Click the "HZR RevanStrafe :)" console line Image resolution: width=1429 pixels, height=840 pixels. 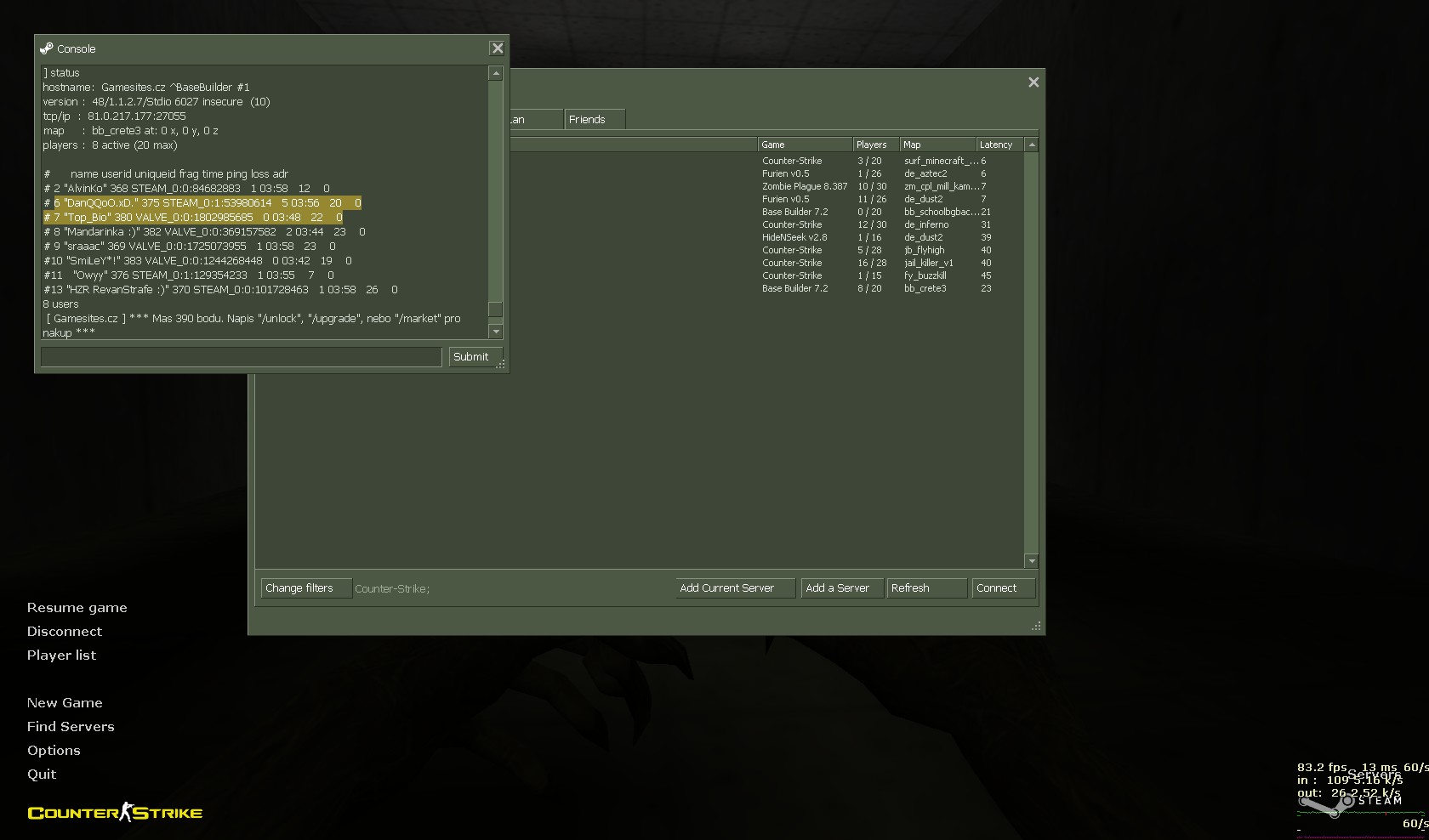pyautogui.click(x=220, y=290)
